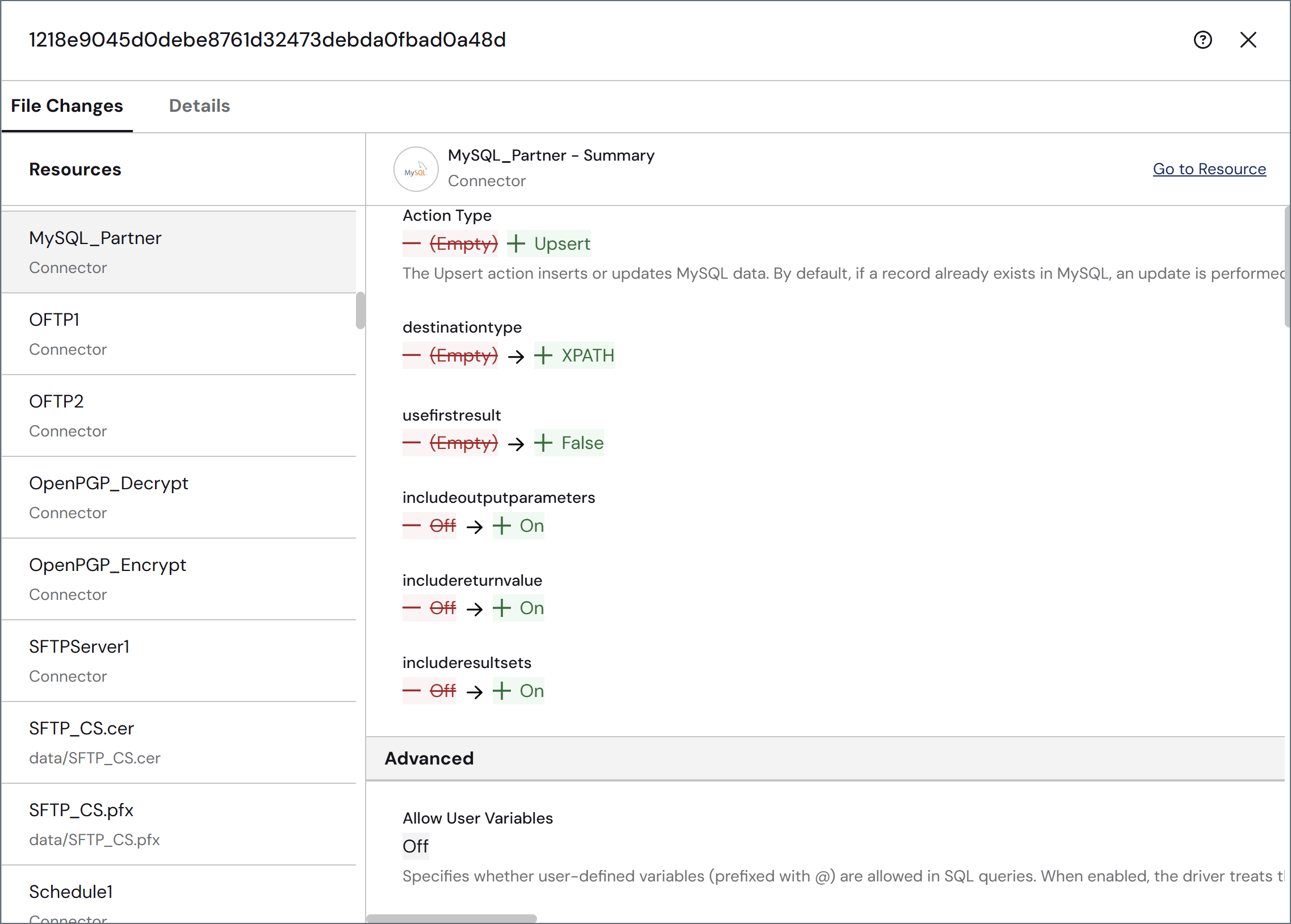Click the includereturnvalue label
The image size is (1291, 924).
(472, 581)
